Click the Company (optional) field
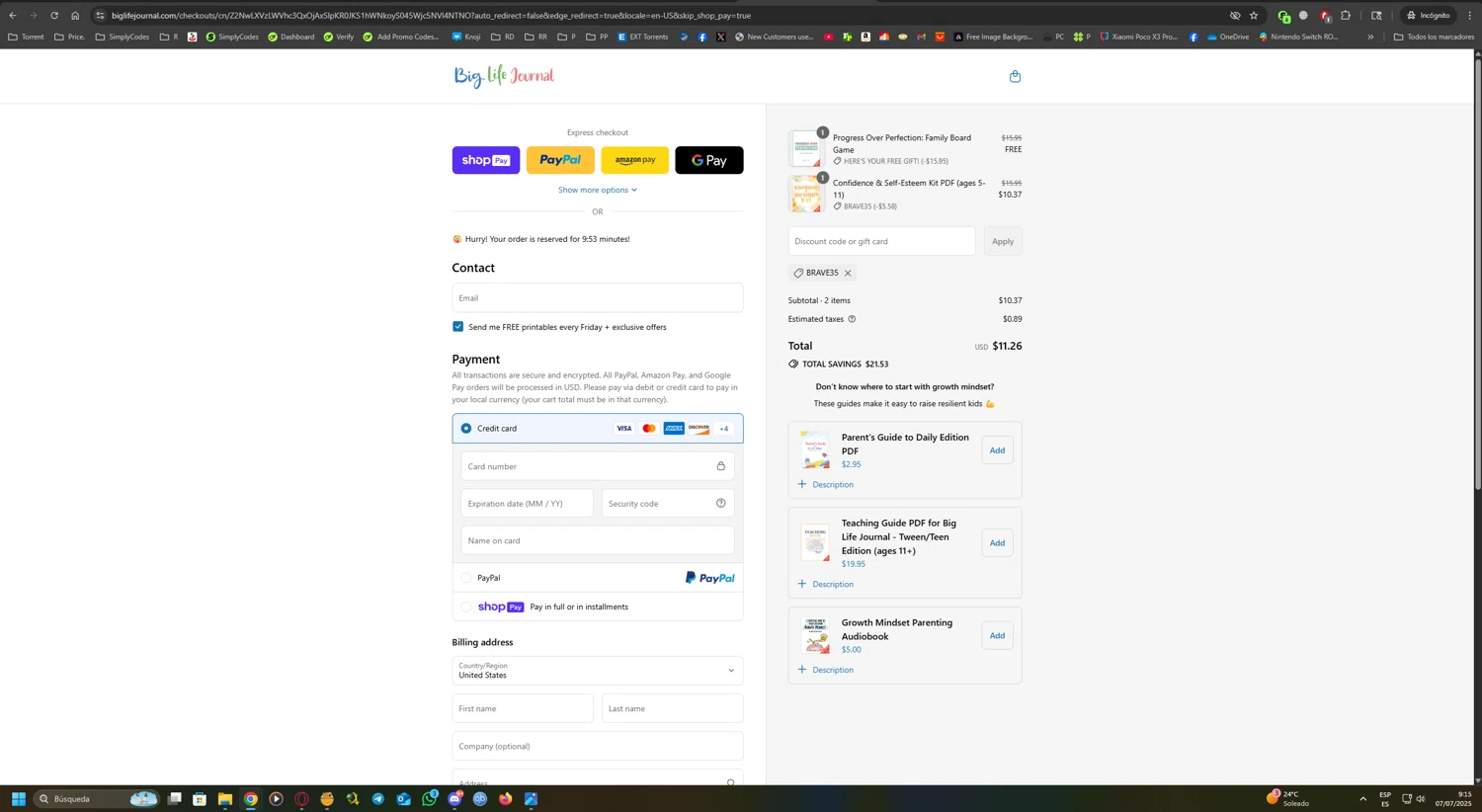 point(598,746)
